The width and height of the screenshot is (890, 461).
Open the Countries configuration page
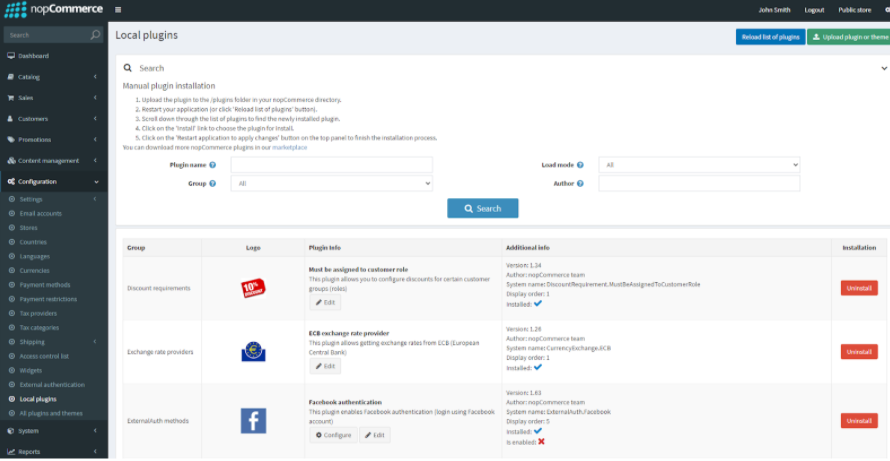pos(33,242)
